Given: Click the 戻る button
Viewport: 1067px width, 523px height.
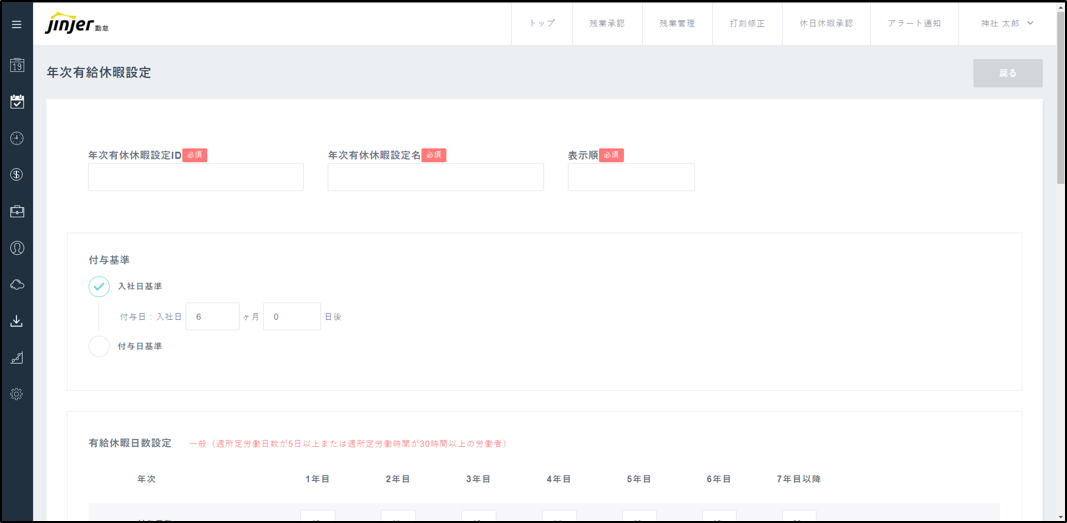Looking at the screenshot, I should pyautogui.click(x=1007, y=73).
